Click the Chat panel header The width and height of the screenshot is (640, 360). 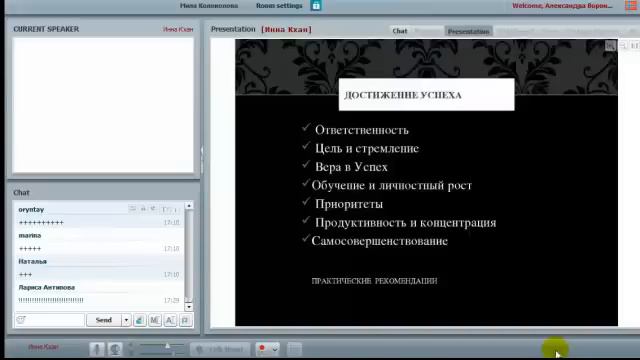coord(21,193)
